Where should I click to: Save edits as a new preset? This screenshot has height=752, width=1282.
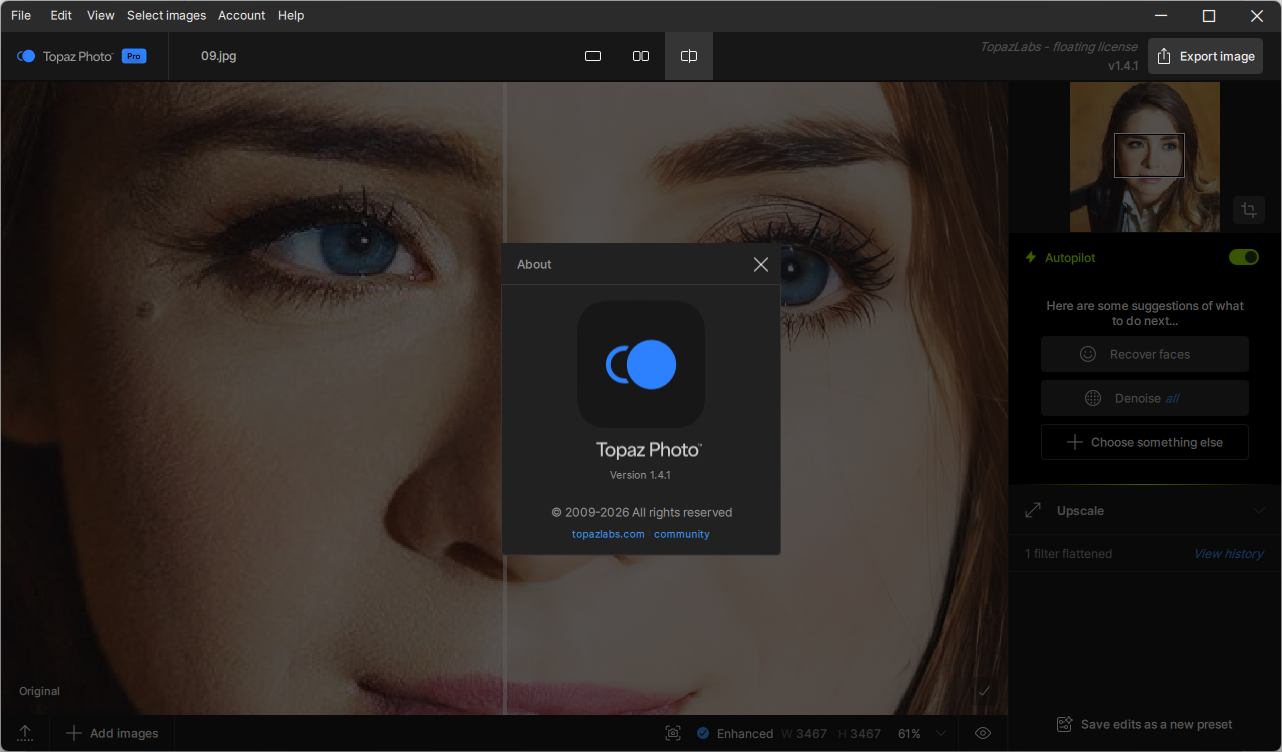1145,724
